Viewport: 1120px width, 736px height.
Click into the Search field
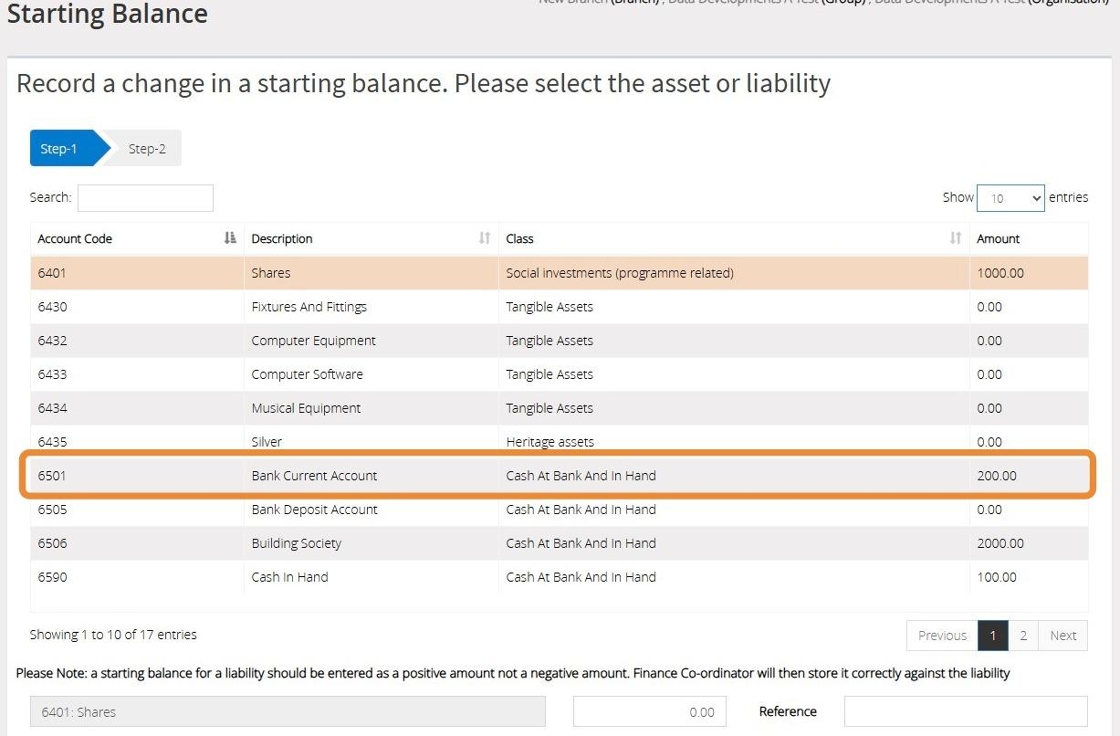[x=145, y=198]
